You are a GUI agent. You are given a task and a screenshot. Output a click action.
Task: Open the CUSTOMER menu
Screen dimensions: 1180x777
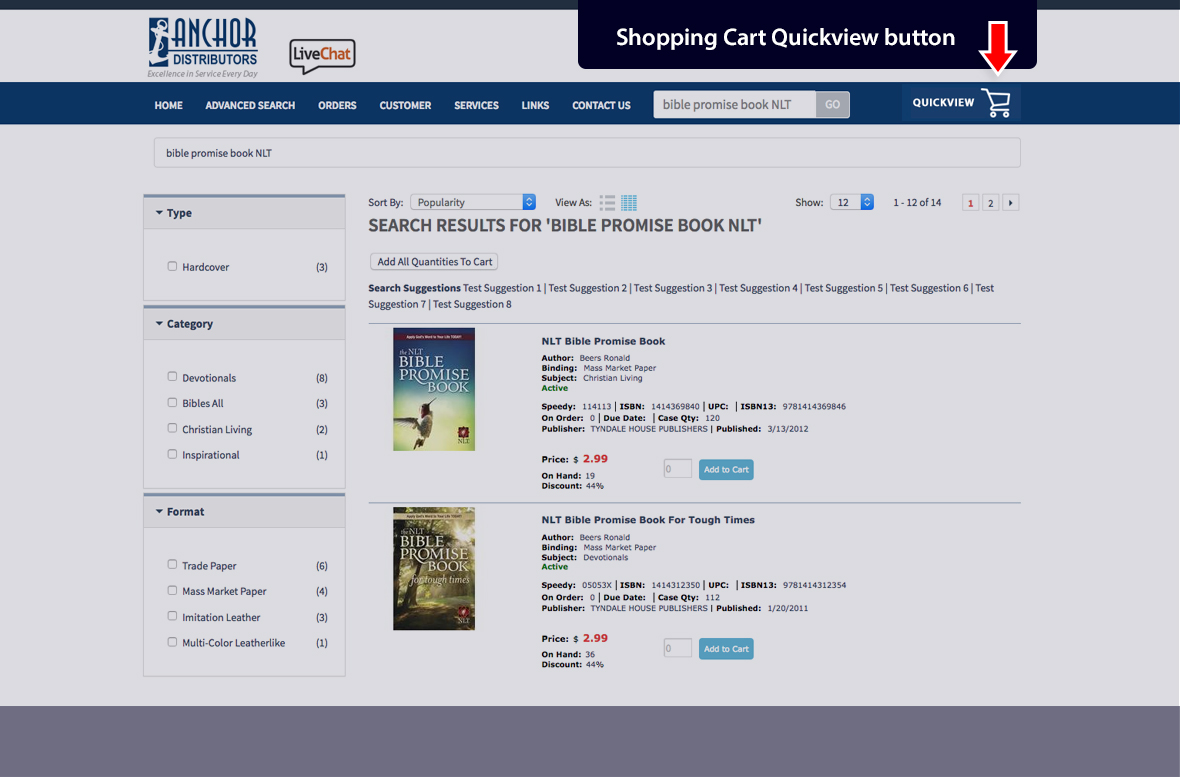click(x=405, y=105)
